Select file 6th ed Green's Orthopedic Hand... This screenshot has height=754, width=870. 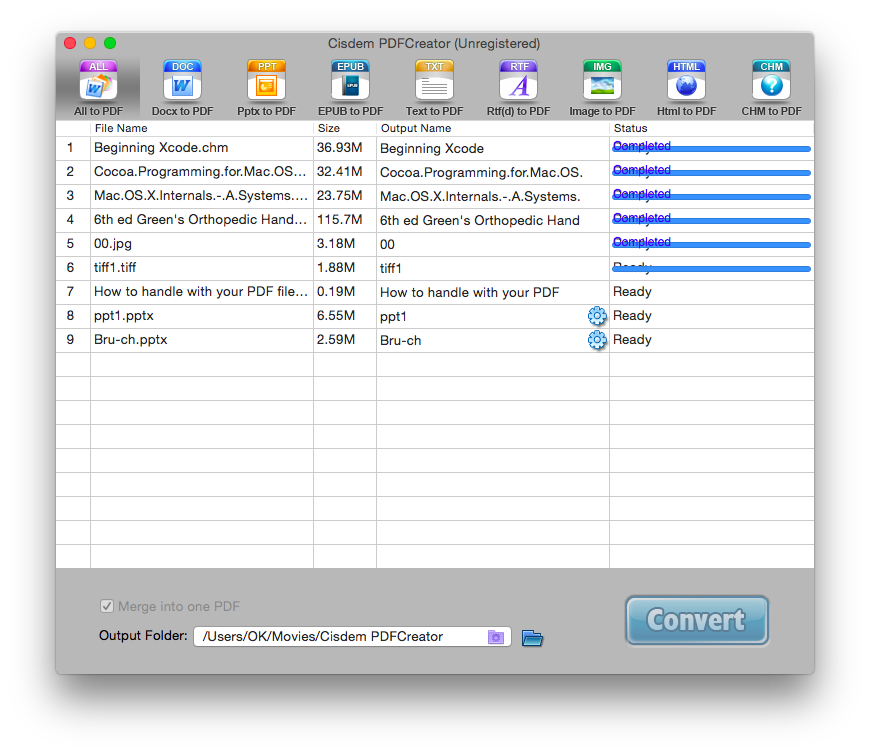pyautogui.click(x=200, y=219)
